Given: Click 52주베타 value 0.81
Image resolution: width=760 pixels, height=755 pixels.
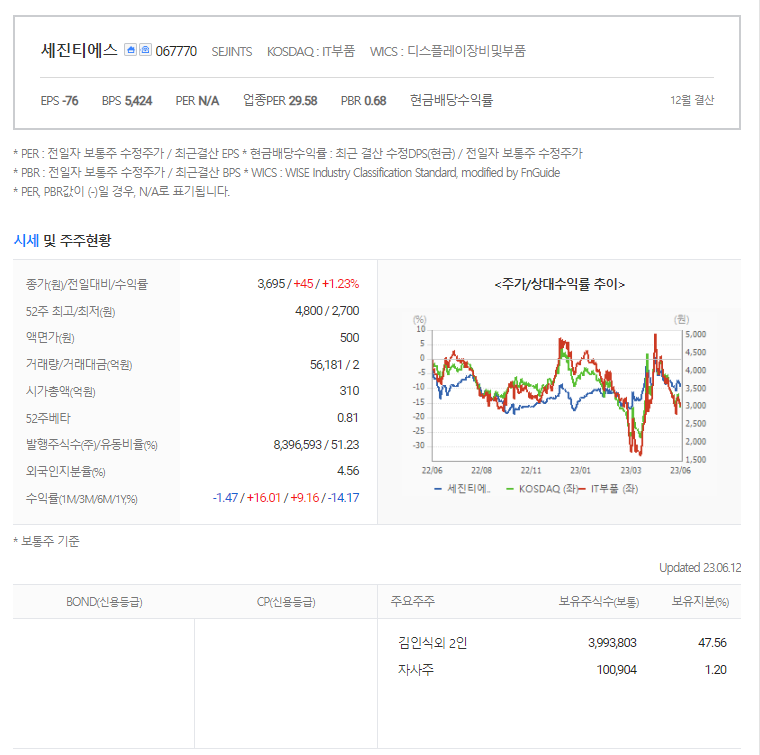Looking at the screenshot, I should point(348,418).
